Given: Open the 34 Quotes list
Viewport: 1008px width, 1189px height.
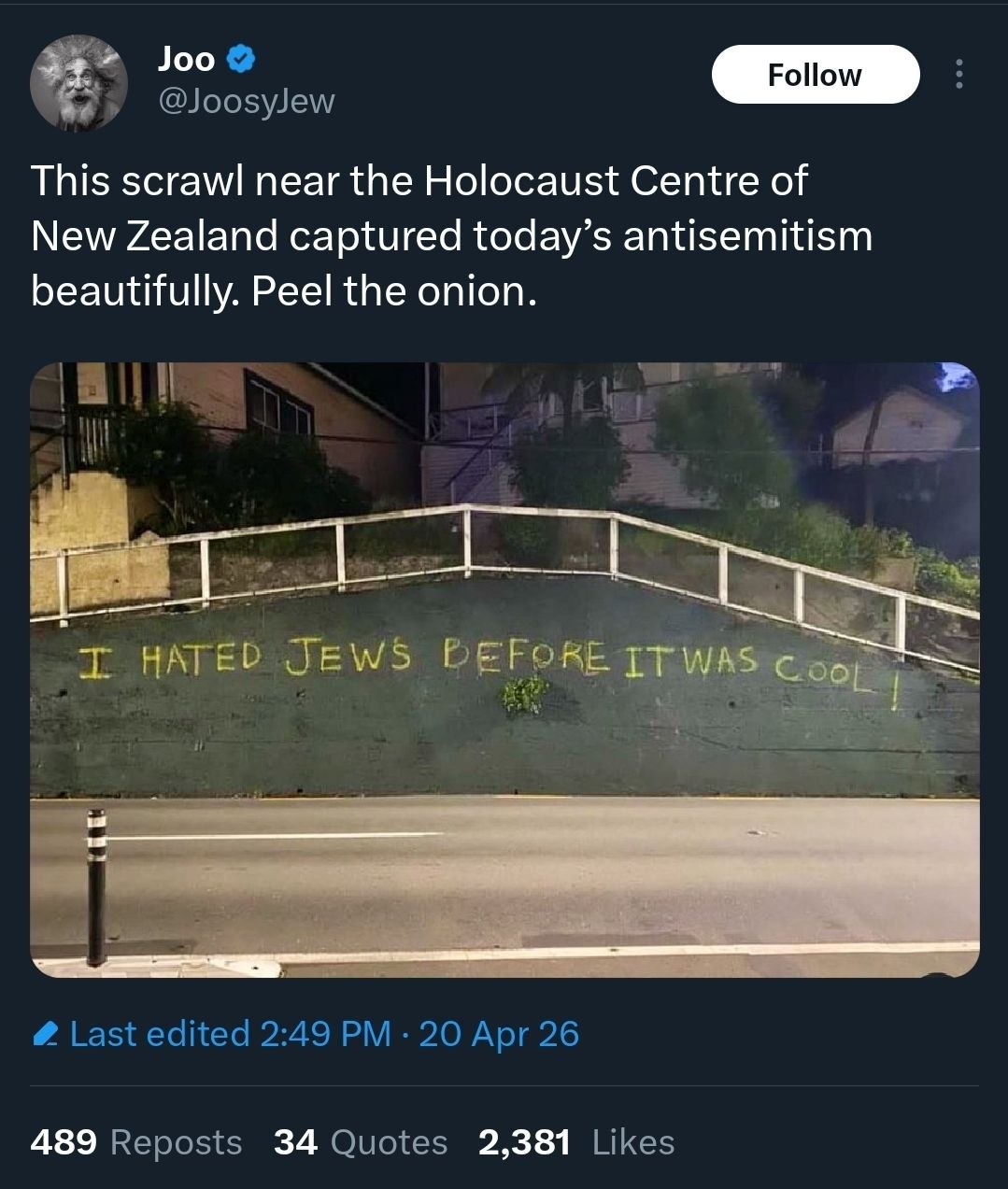Looking at the screenshot, I should [361, 1141].
